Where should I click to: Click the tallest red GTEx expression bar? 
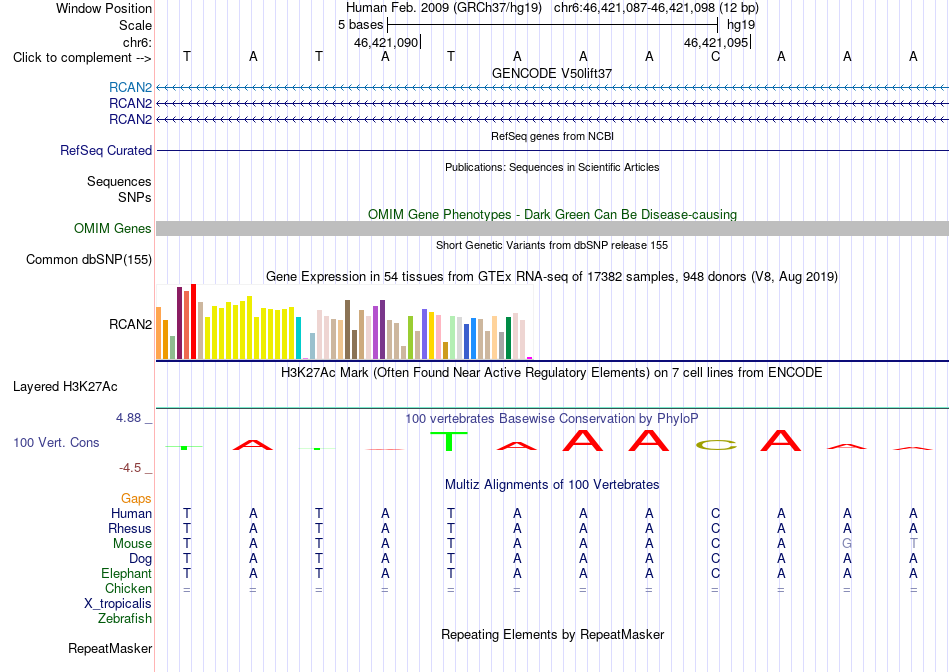pyautogui.click(x=193, y=321)
